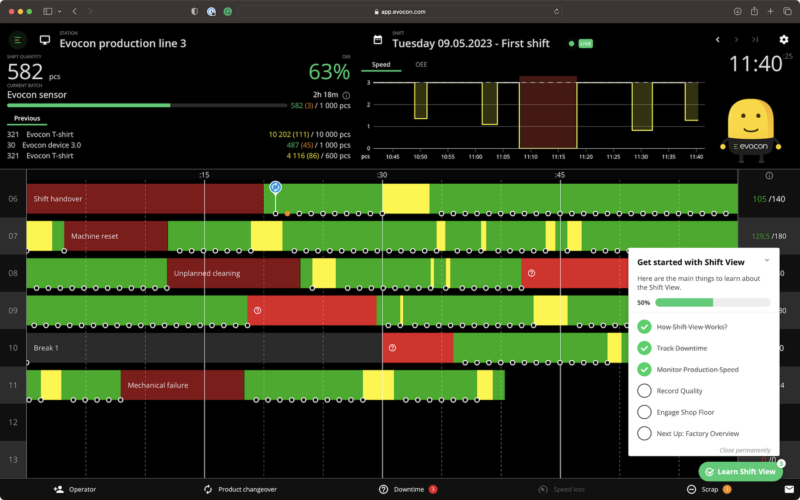Open Downtime in bottom bar
Screen dimensions: 800x500
click(x=408, y=489)
